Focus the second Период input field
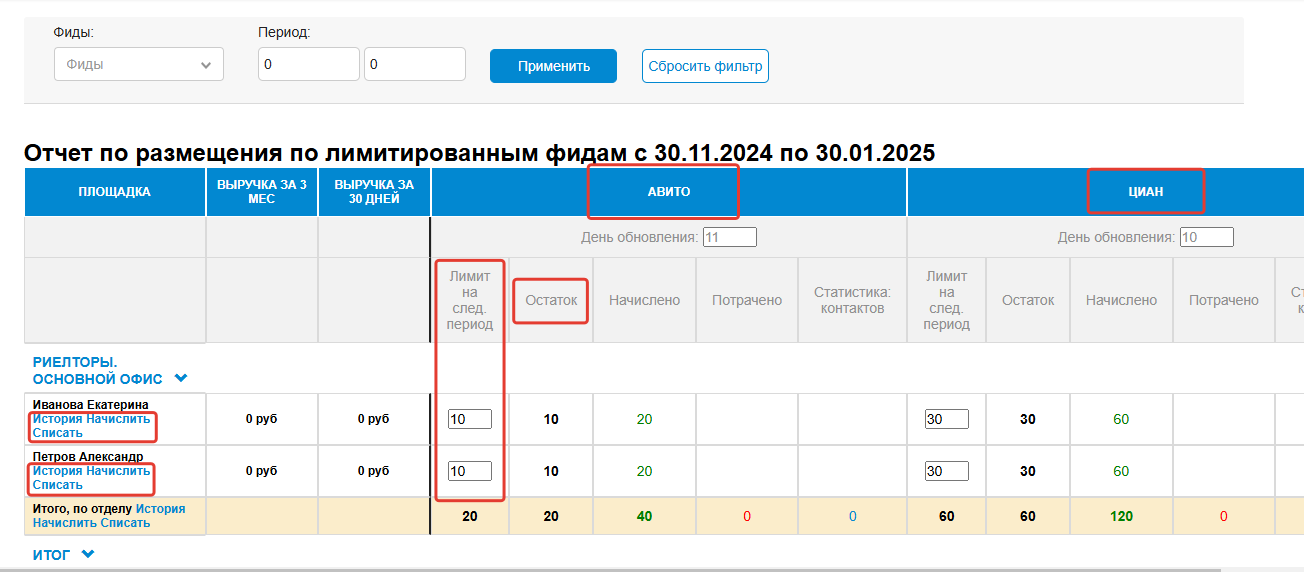Image resolution: width=1304 pixels, height=572 pixels. [414, 65]
